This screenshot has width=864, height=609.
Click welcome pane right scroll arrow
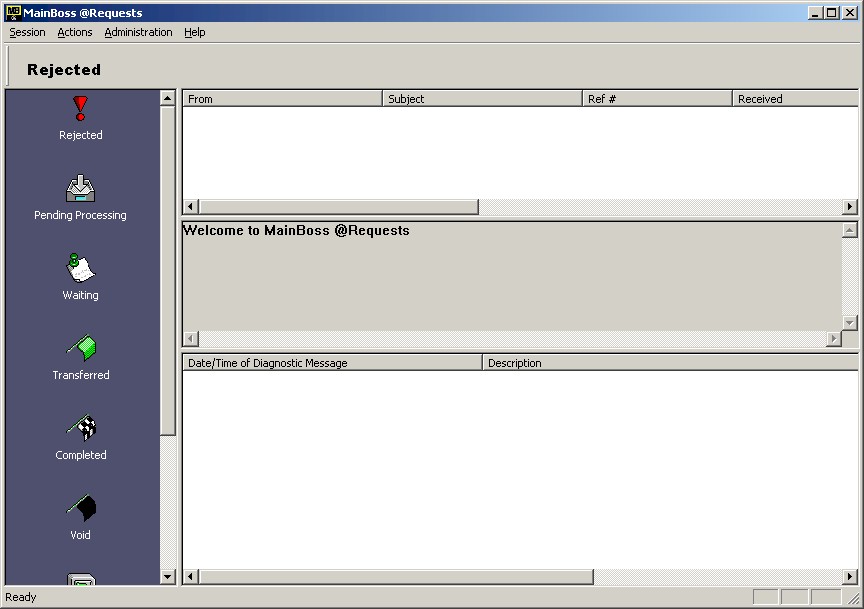[x=834, y=338]
